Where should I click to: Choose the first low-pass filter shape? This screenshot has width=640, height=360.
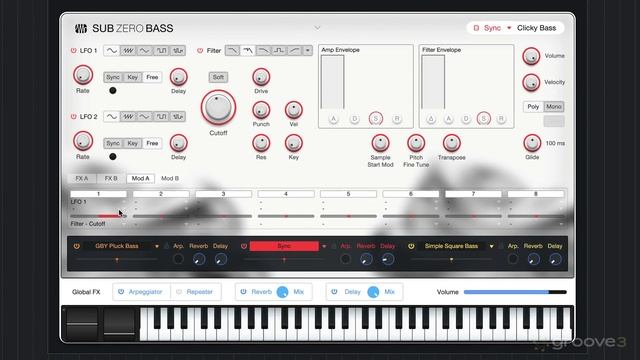[x=232, y=51]
